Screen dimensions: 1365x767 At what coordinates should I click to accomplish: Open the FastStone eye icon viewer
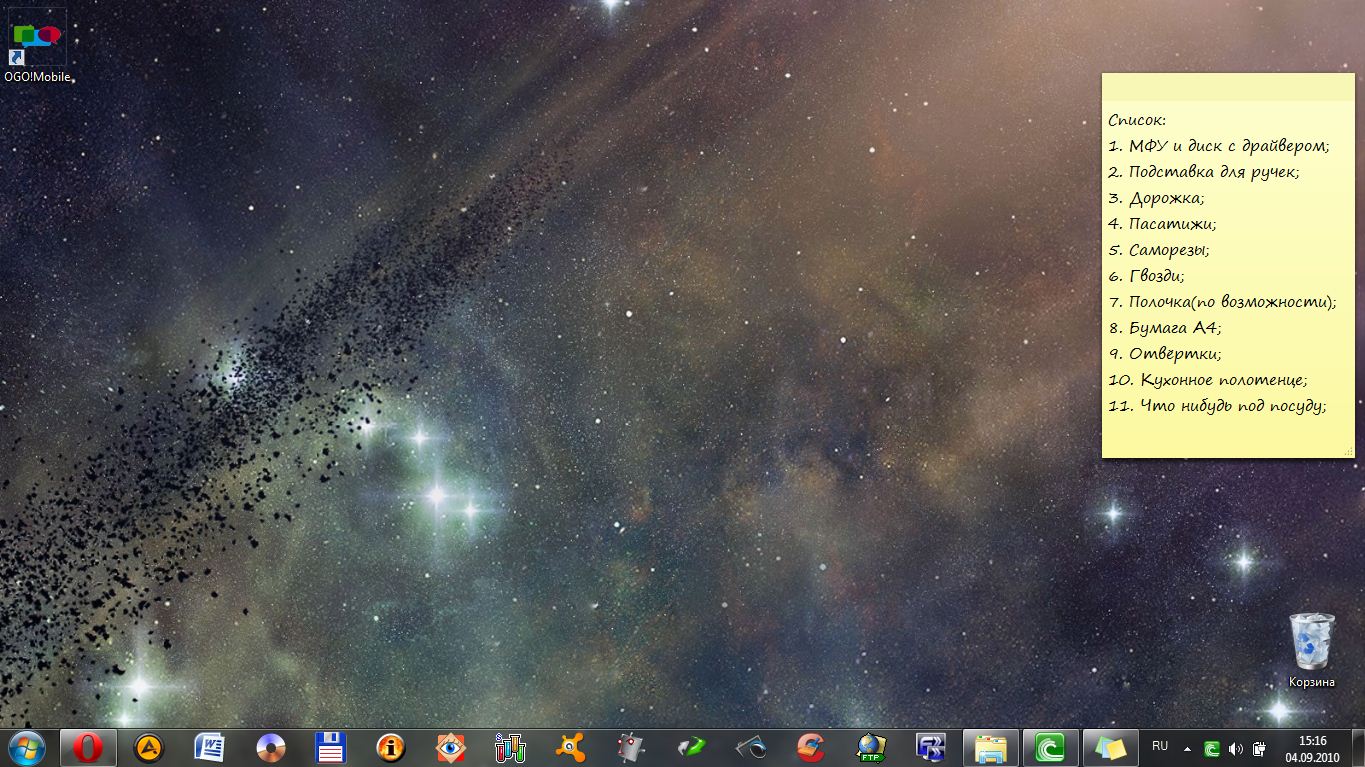pyautogui.click(x=451, y=747)
